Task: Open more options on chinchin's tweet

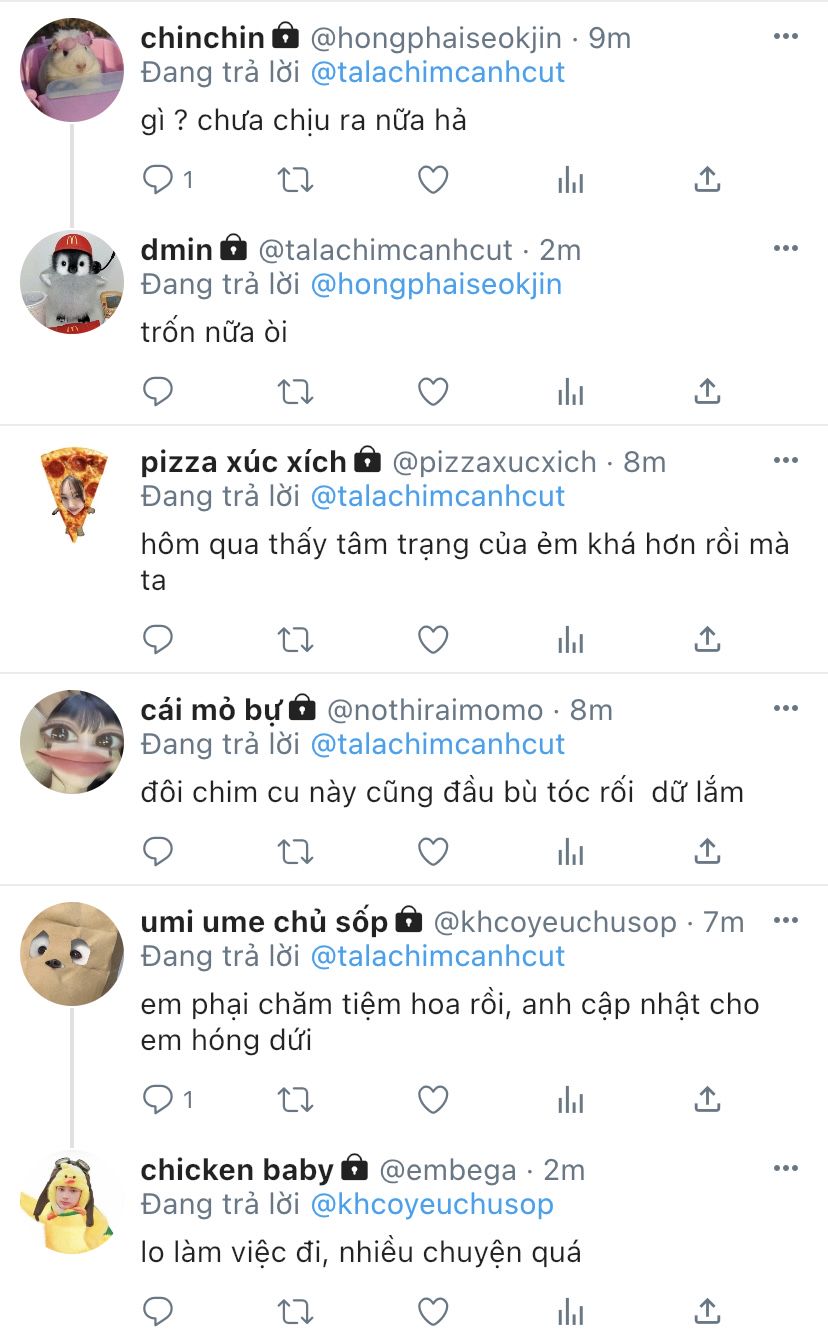Action: pyautogui.click(x=786, y=37)
